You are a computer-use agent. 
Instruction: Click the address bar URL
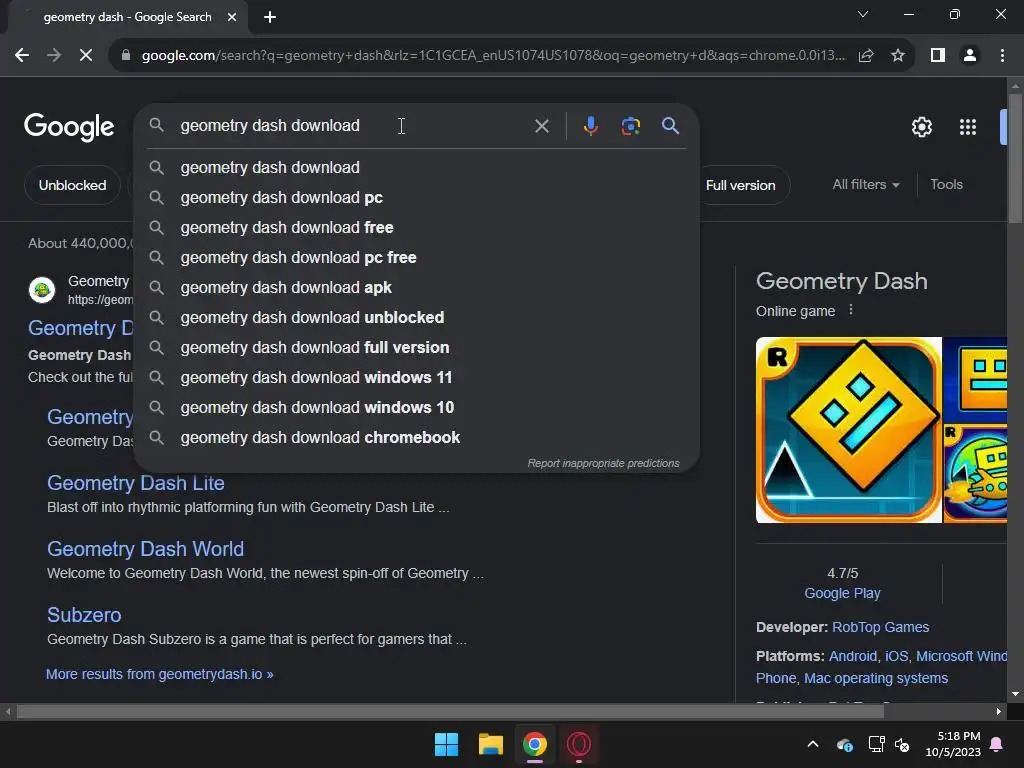[x=493, y=56]
